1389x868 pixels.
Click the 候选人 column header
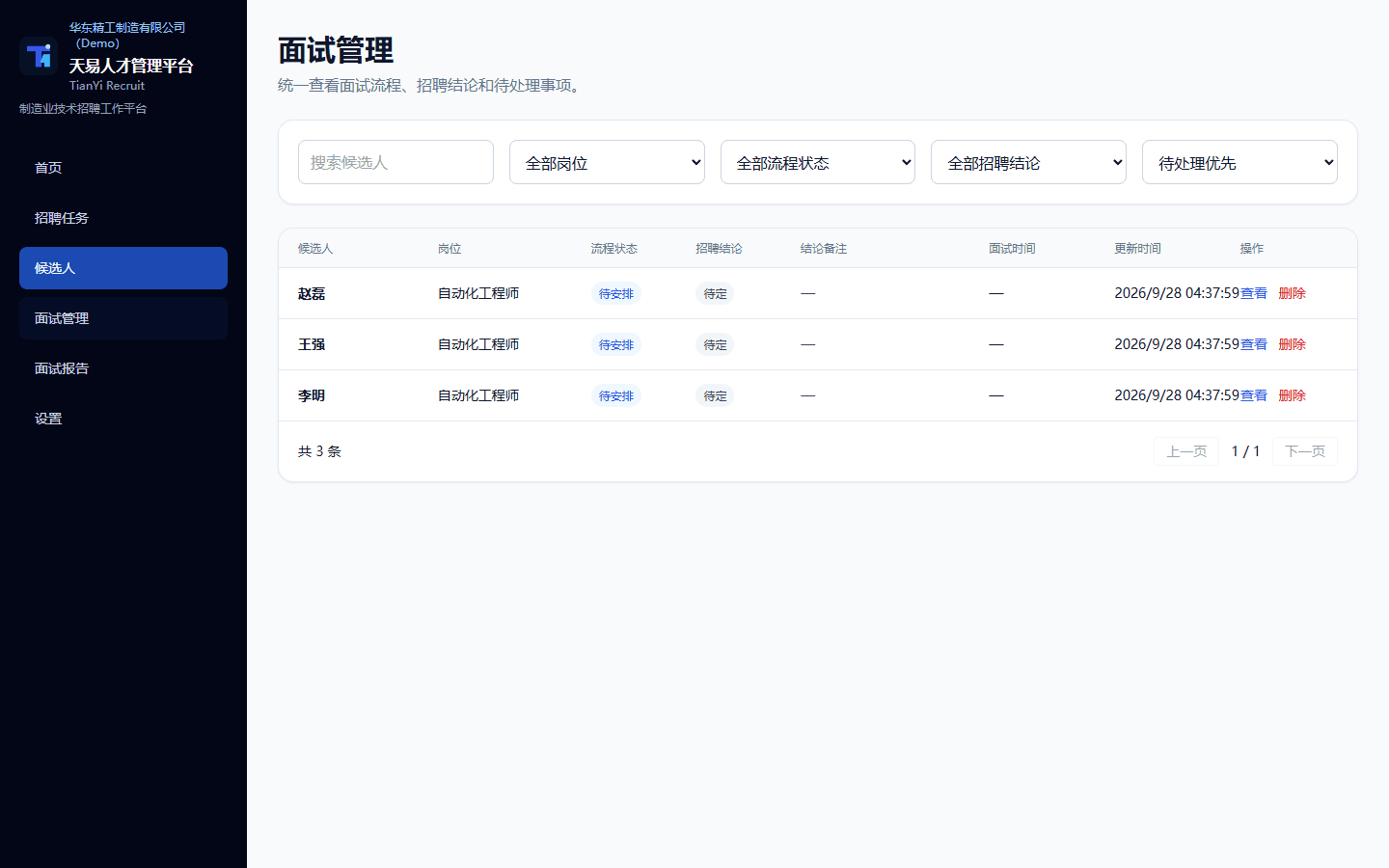coord(315,249)
